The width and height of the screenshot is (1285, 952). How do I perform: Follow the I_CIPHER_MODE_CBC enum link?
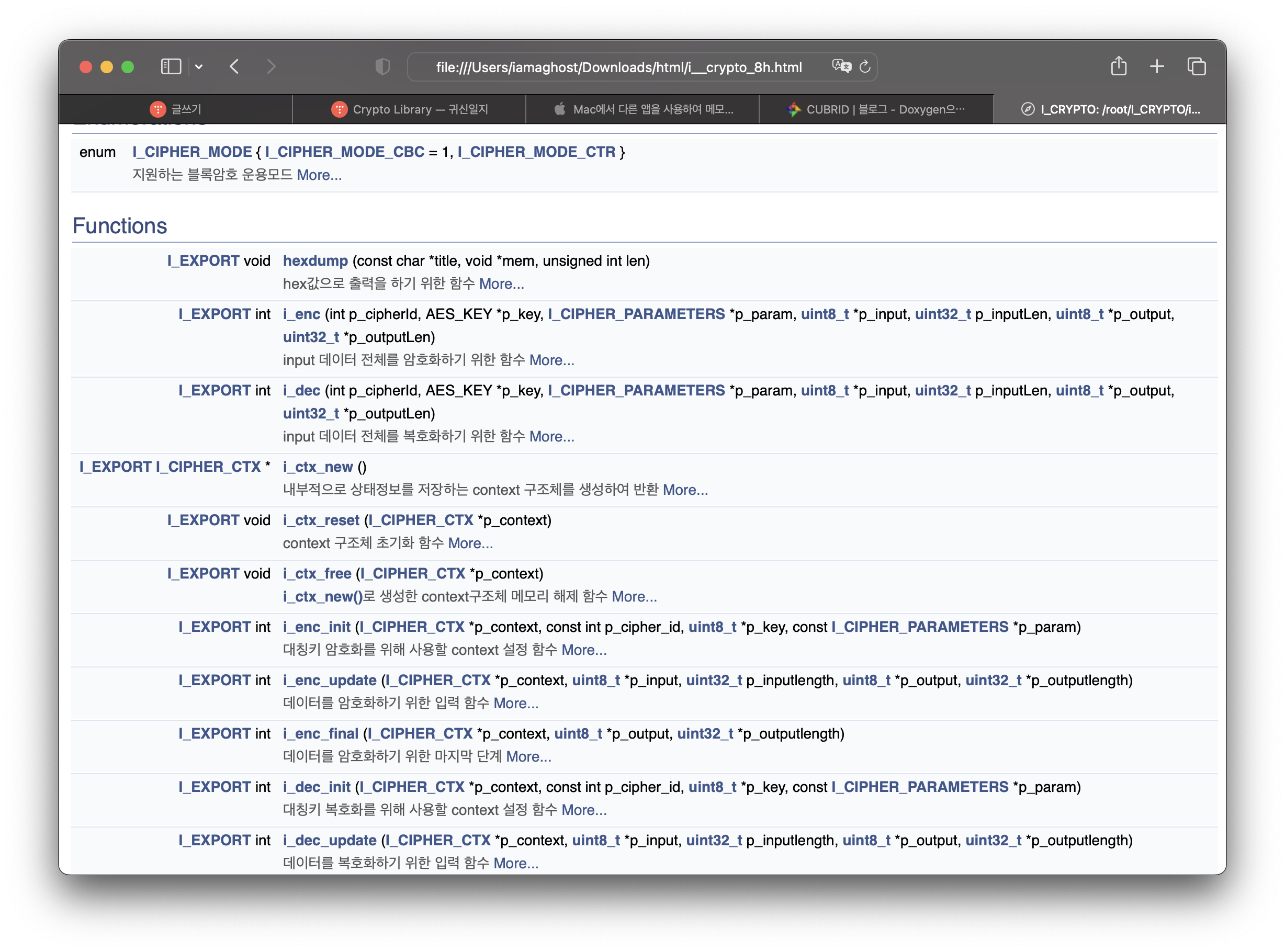pos(345,152)
